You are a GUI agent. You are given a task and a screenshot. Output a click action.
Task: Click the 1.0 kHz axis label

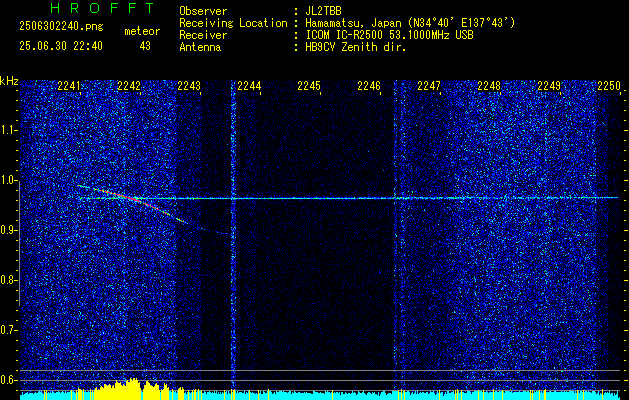pos(9,180)
